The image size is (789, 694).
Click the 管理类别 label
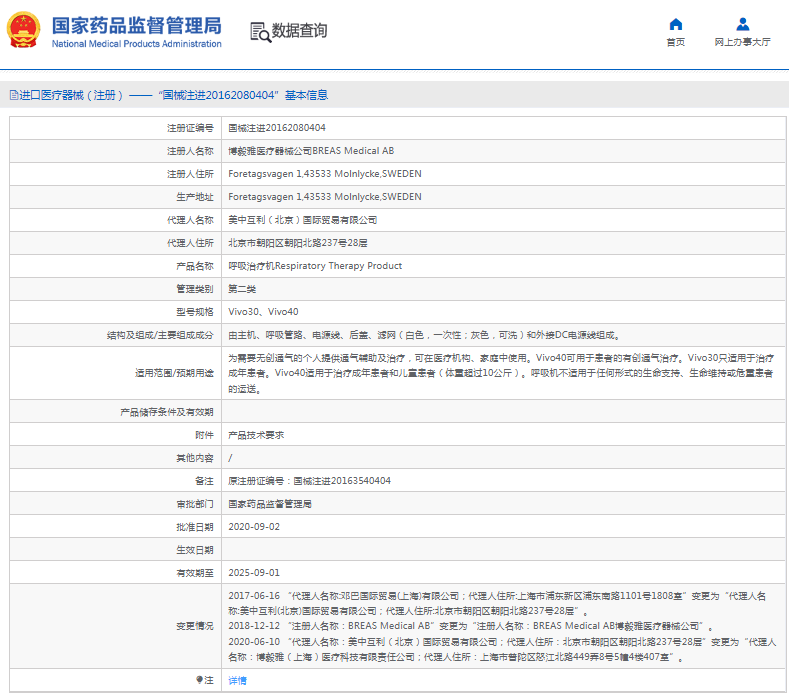(195, 289)
